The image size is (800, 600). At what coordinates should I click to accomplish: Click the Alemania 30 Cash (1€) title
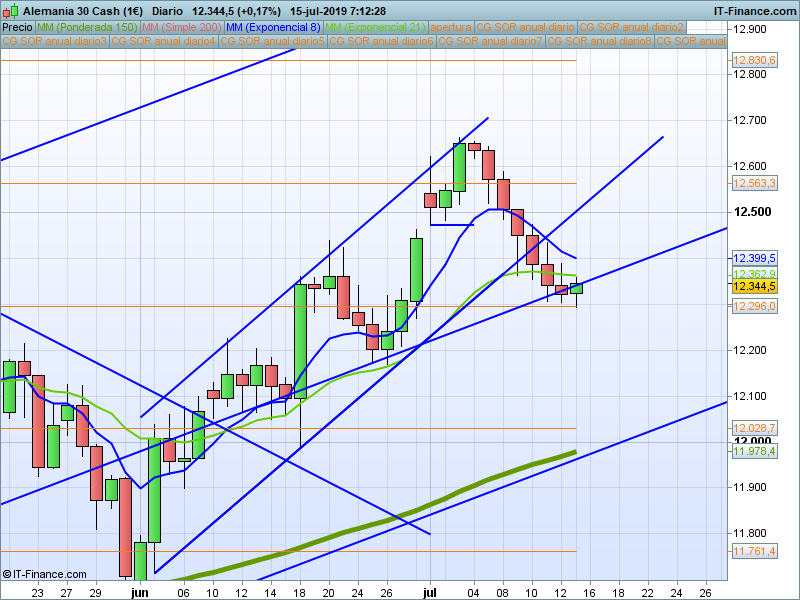(x=83, y=11)
